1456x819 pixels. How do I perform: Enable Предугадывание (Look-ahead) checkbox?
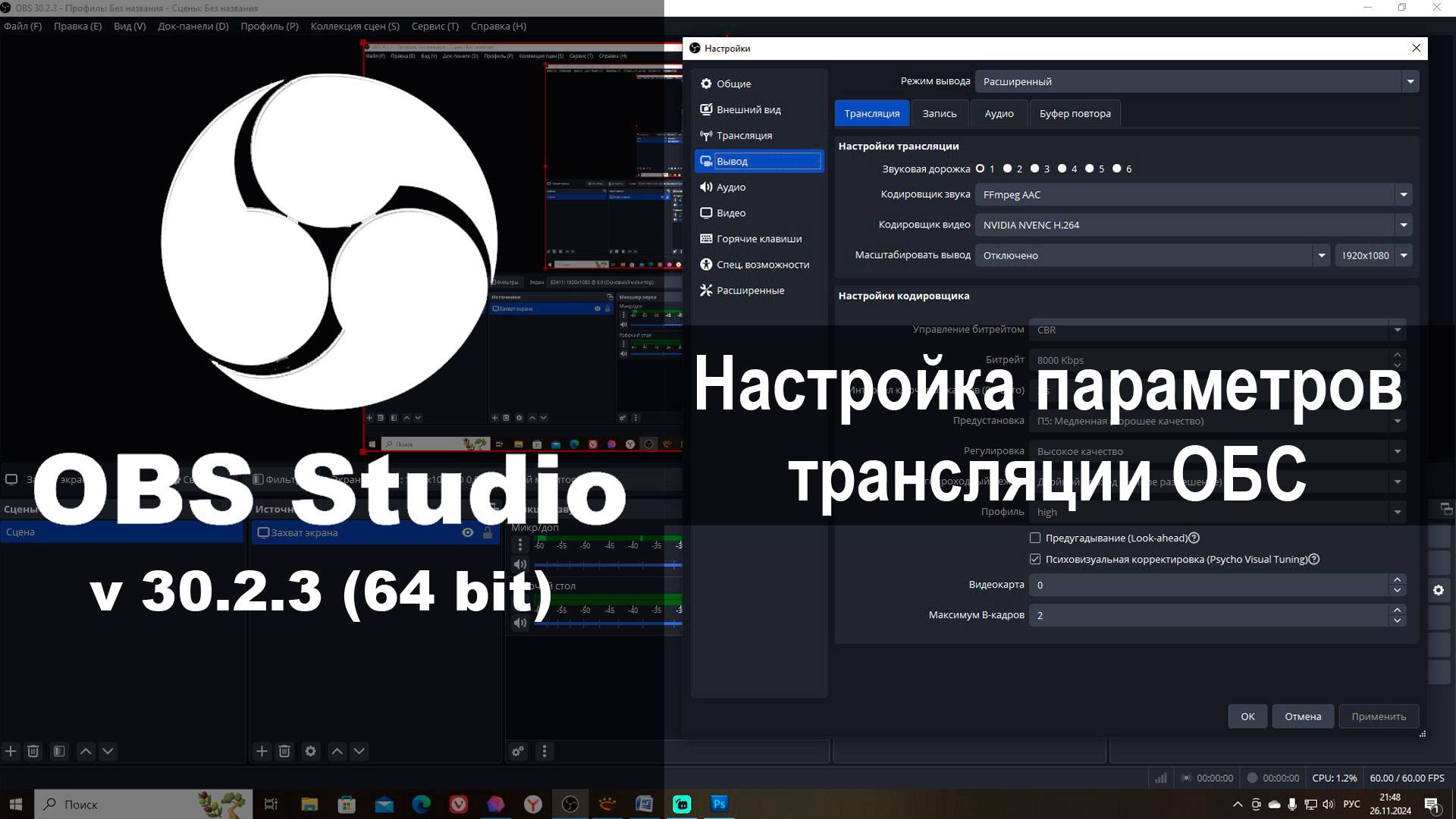[x=1035, y=538]
